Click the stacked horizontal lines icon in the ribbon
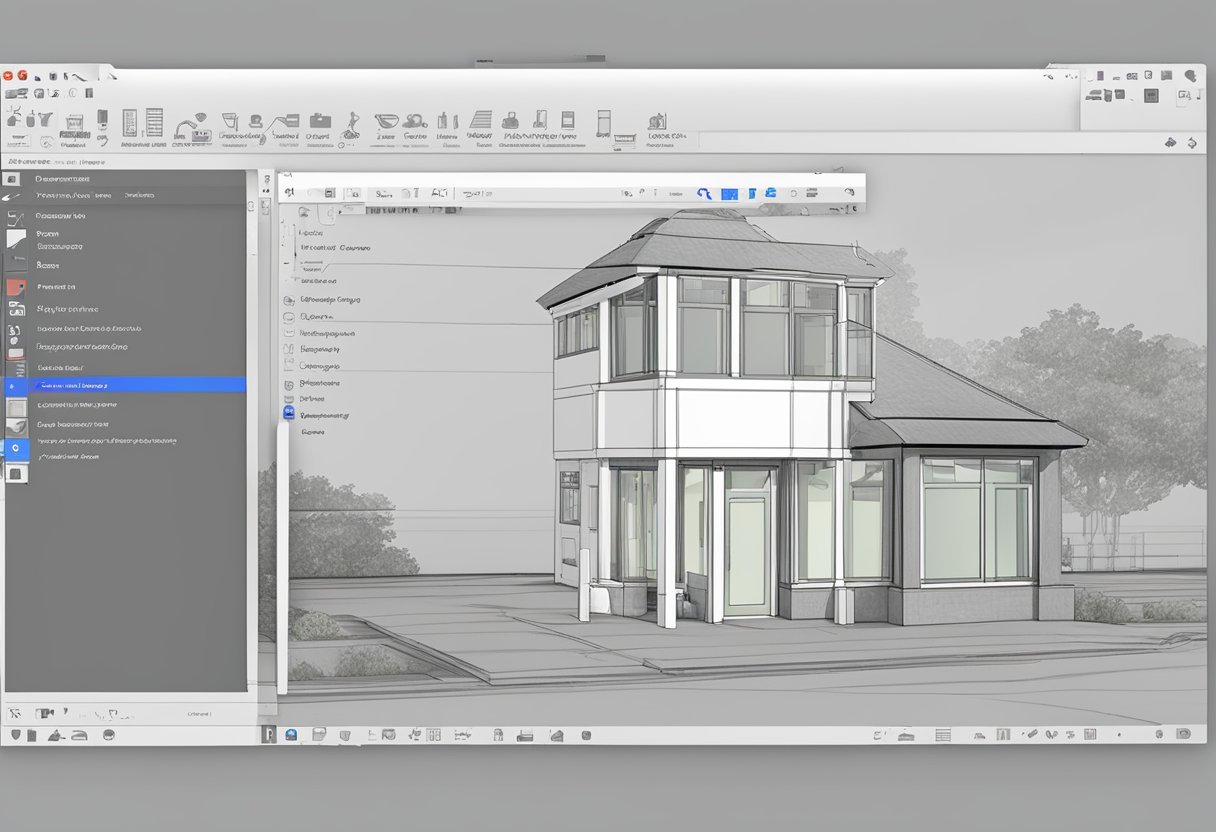The image size is (1216, 832). [481, 121]
